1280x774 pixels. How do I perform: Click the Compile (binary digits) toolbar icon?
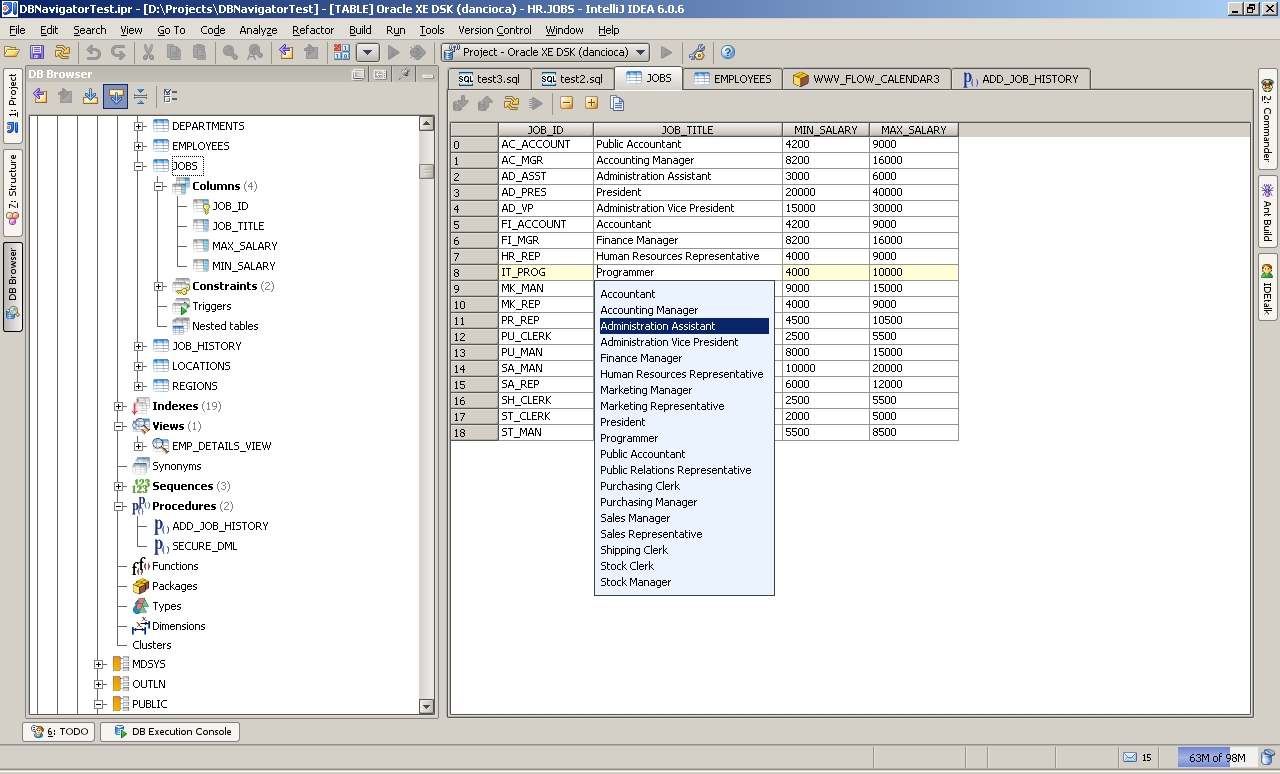342,52
